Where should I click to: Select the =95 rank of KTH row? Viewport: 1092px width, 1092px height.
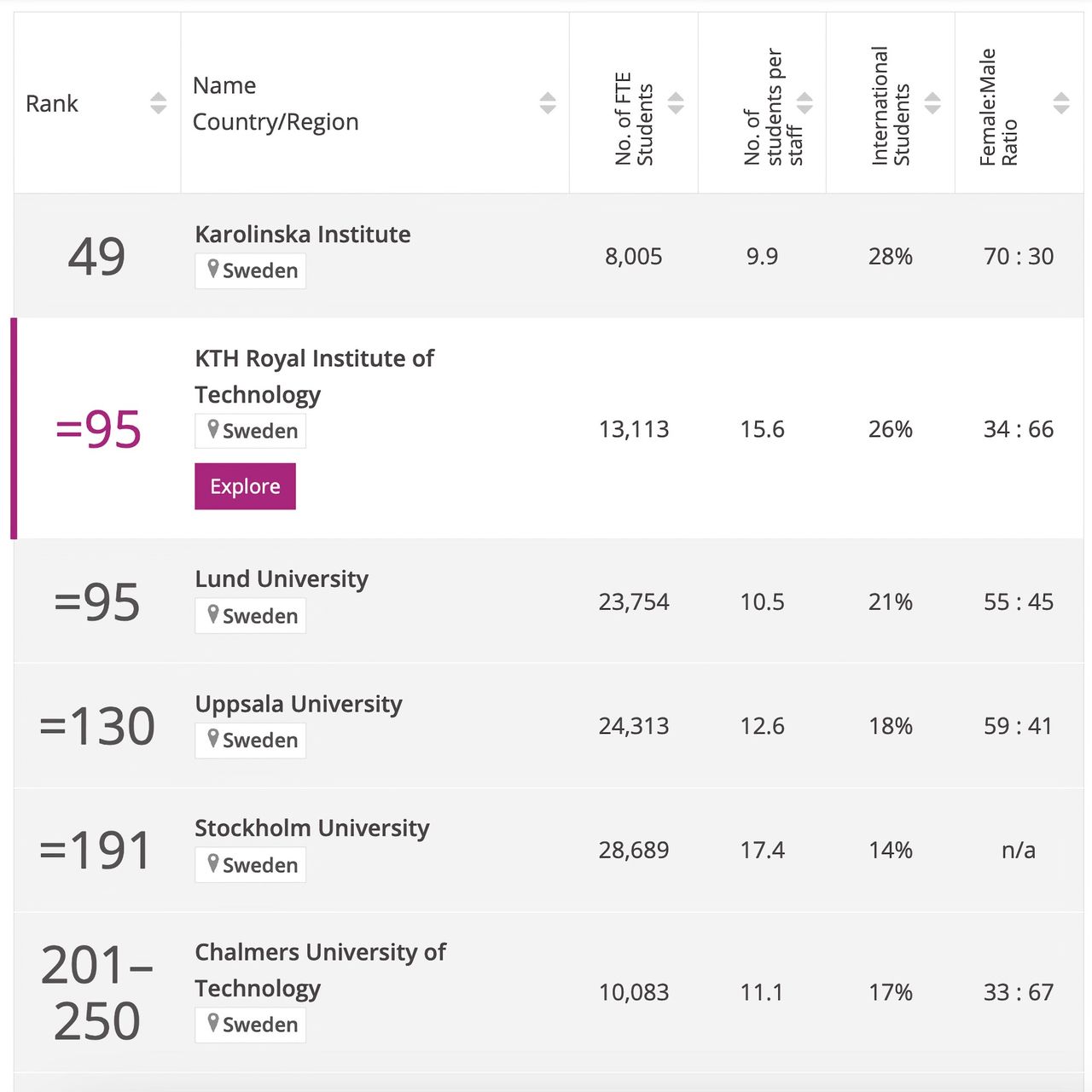[x=97, y=428]
